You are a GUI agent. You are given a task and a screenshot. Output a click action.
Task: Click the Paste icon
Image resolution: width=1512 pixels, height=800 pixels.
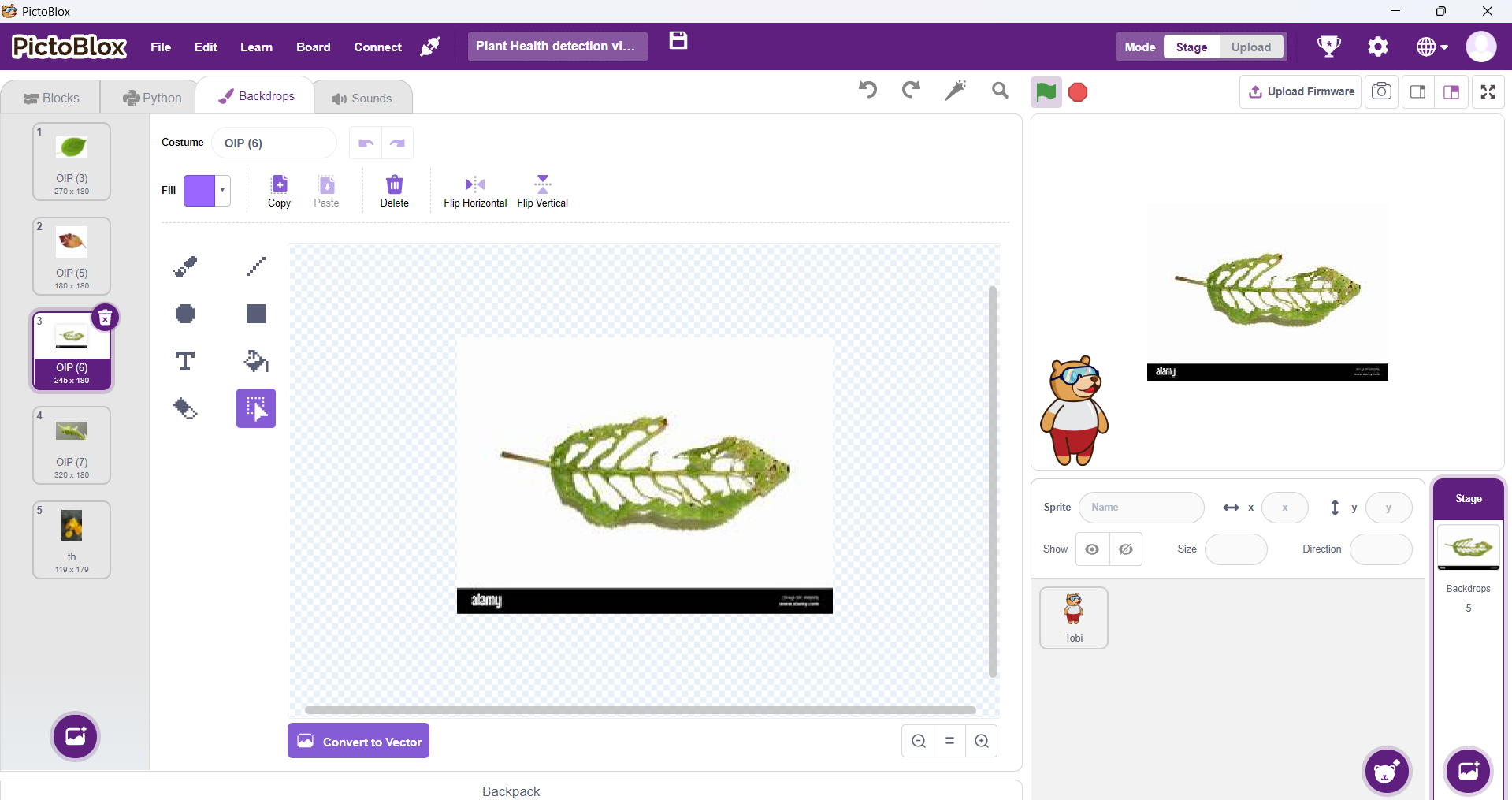pos(326,191)
